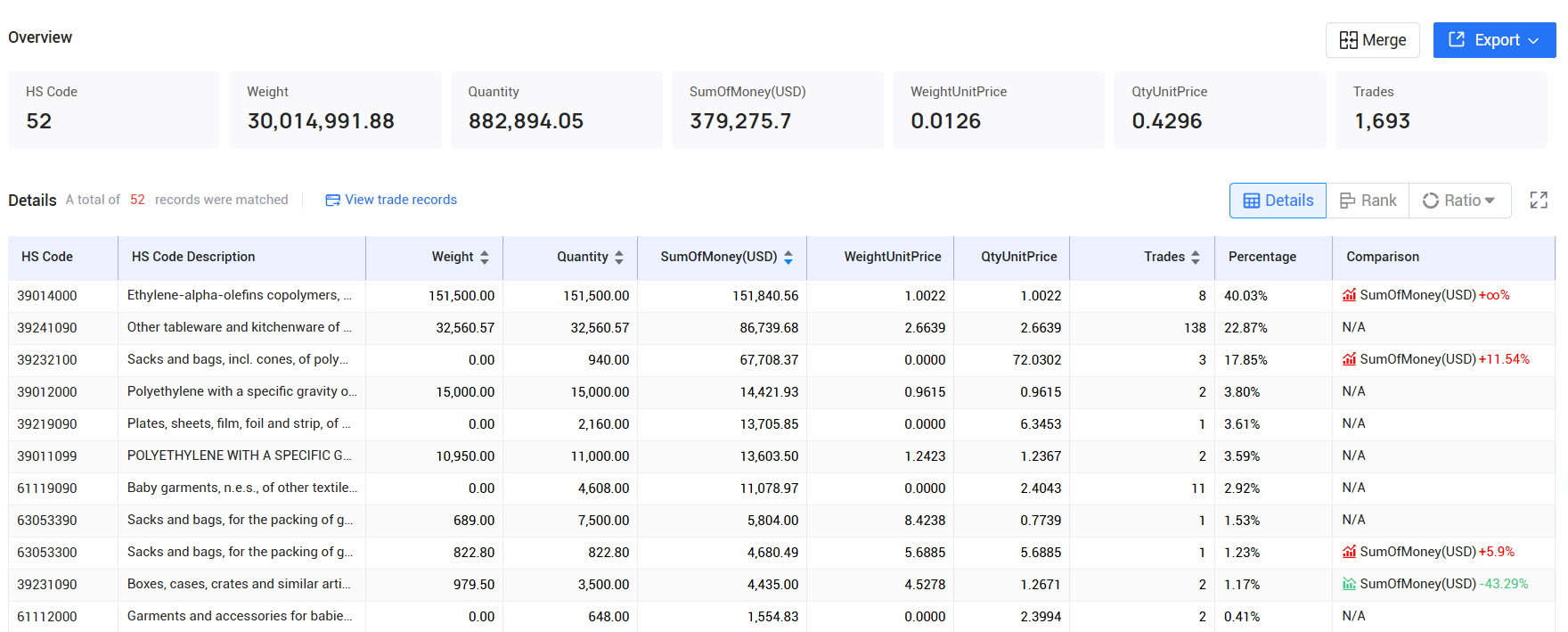Click the Merge button
1568x632 pixels.
pos(1372,40)
